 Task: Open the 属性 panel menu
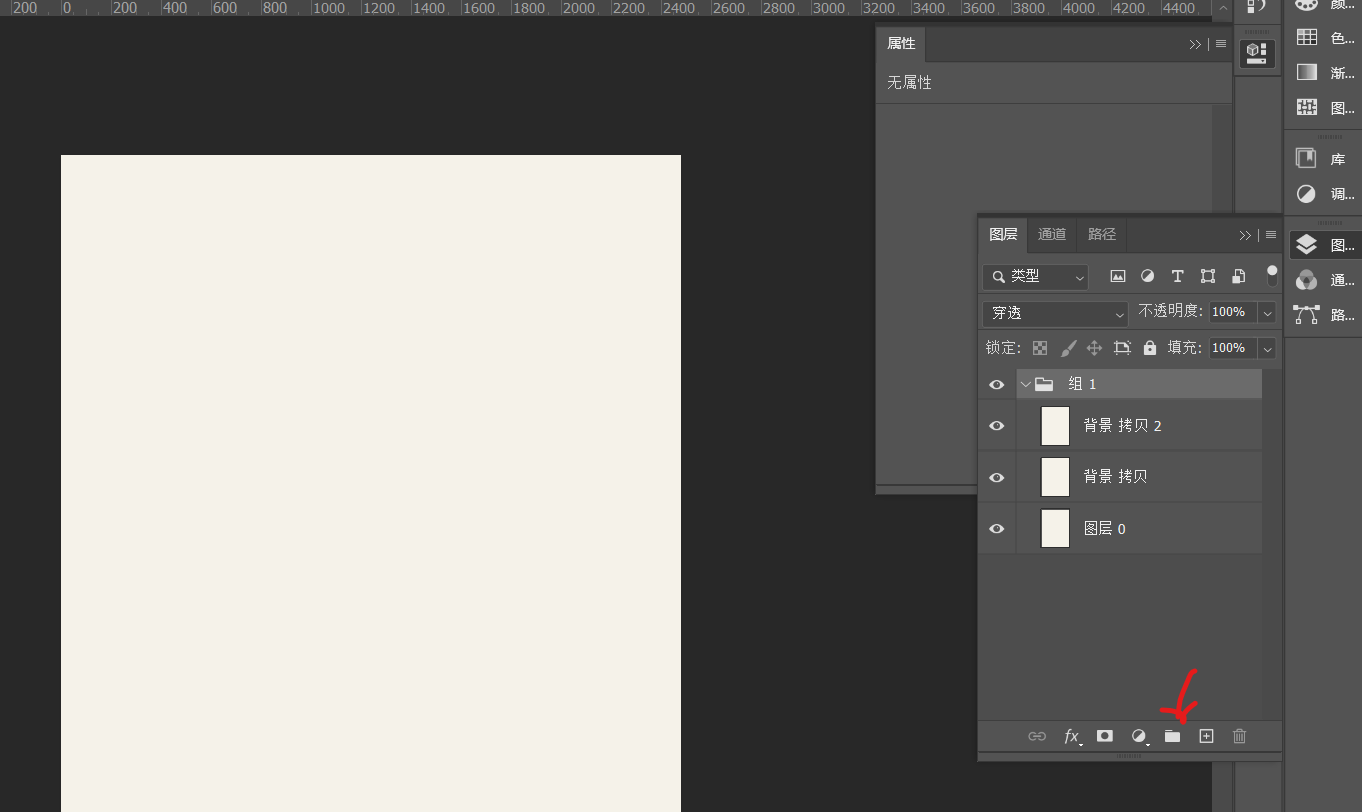1221,44
